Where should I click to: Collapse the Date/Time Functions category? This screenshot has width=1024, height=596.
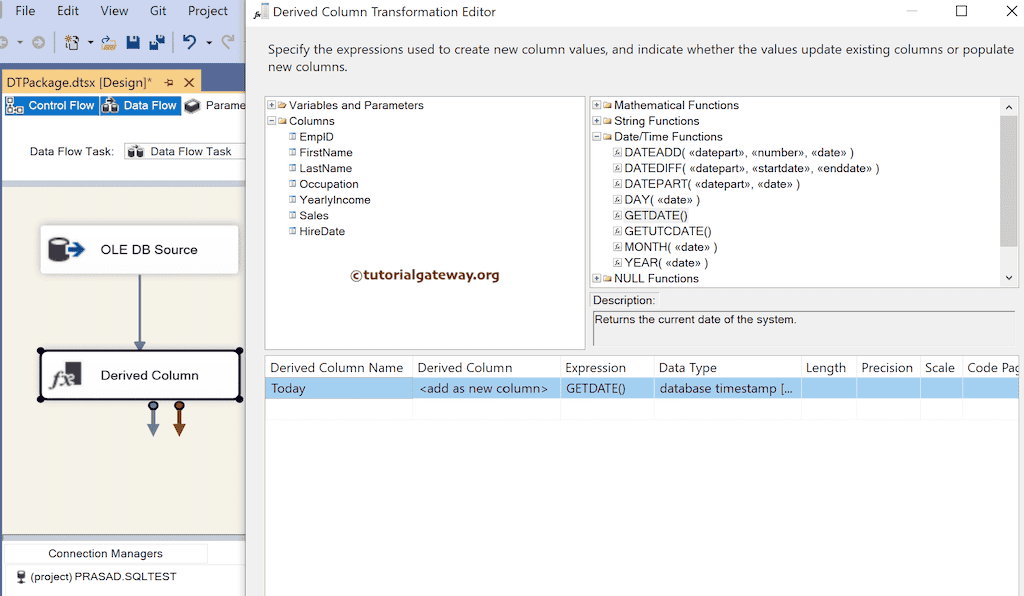[x=596, y=136]
